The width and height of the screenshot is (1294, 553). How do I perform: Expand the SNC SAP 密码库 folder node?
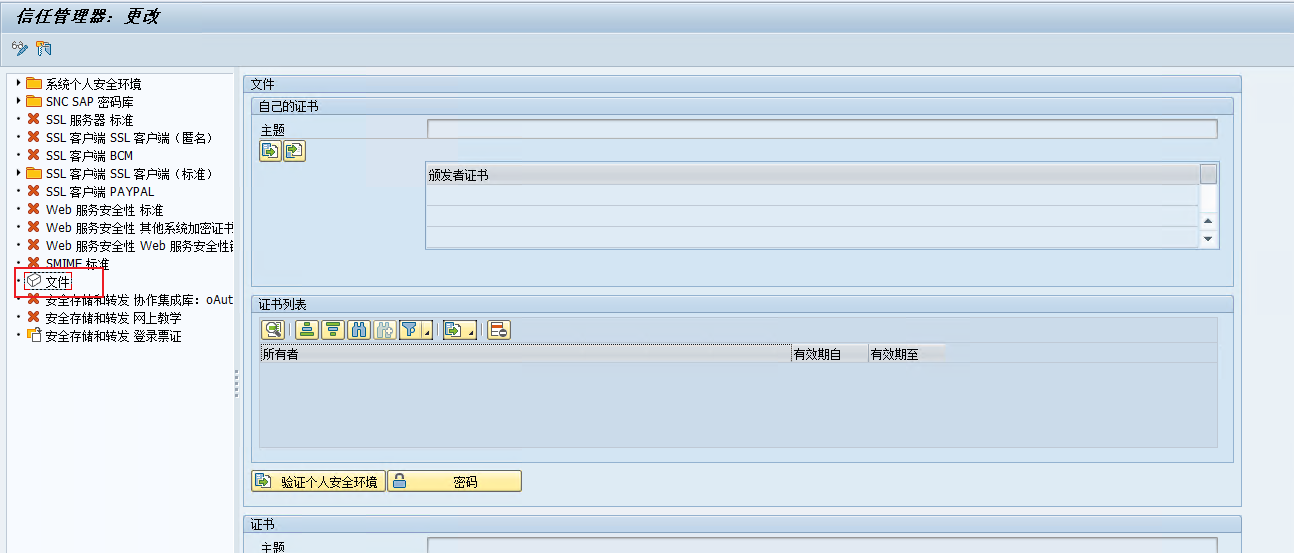[x=18, y=101]
